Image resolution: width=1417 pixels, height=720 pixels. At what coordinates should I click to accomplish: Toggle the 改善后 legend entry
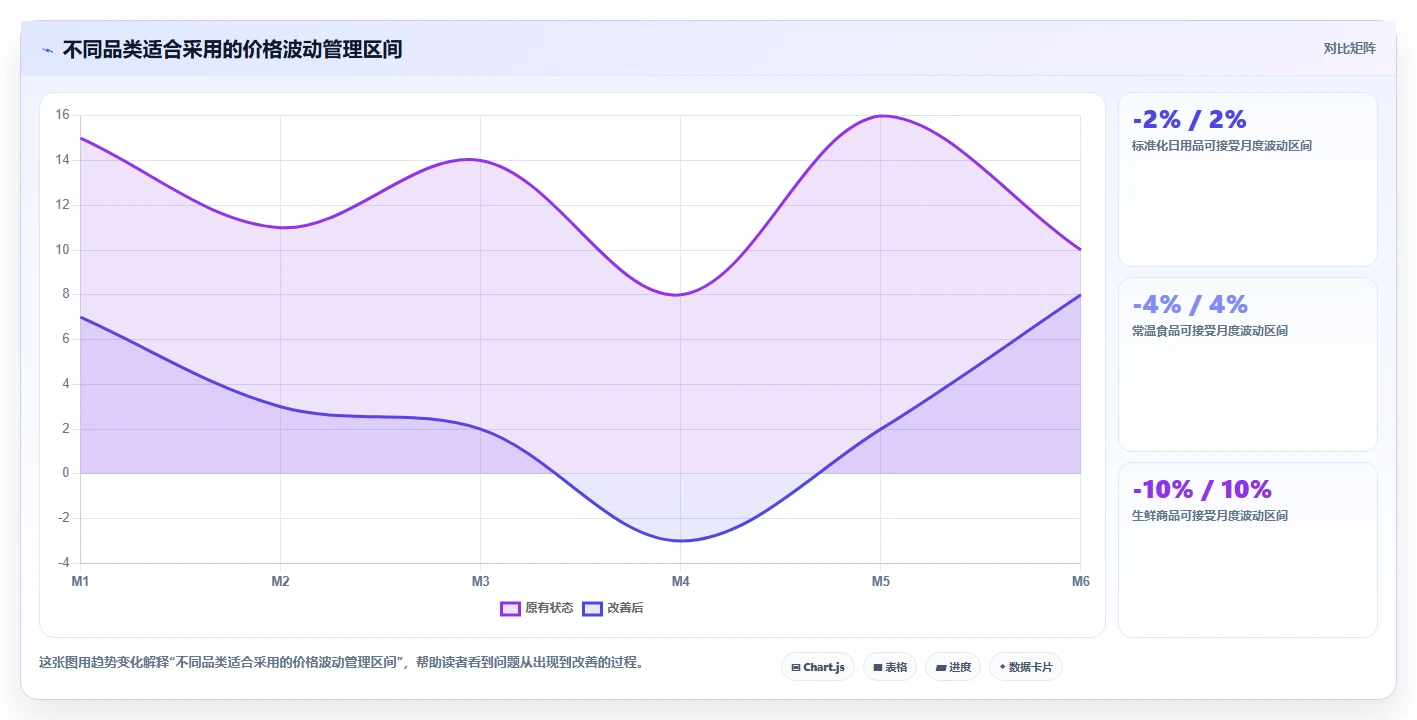coord(613,608)
